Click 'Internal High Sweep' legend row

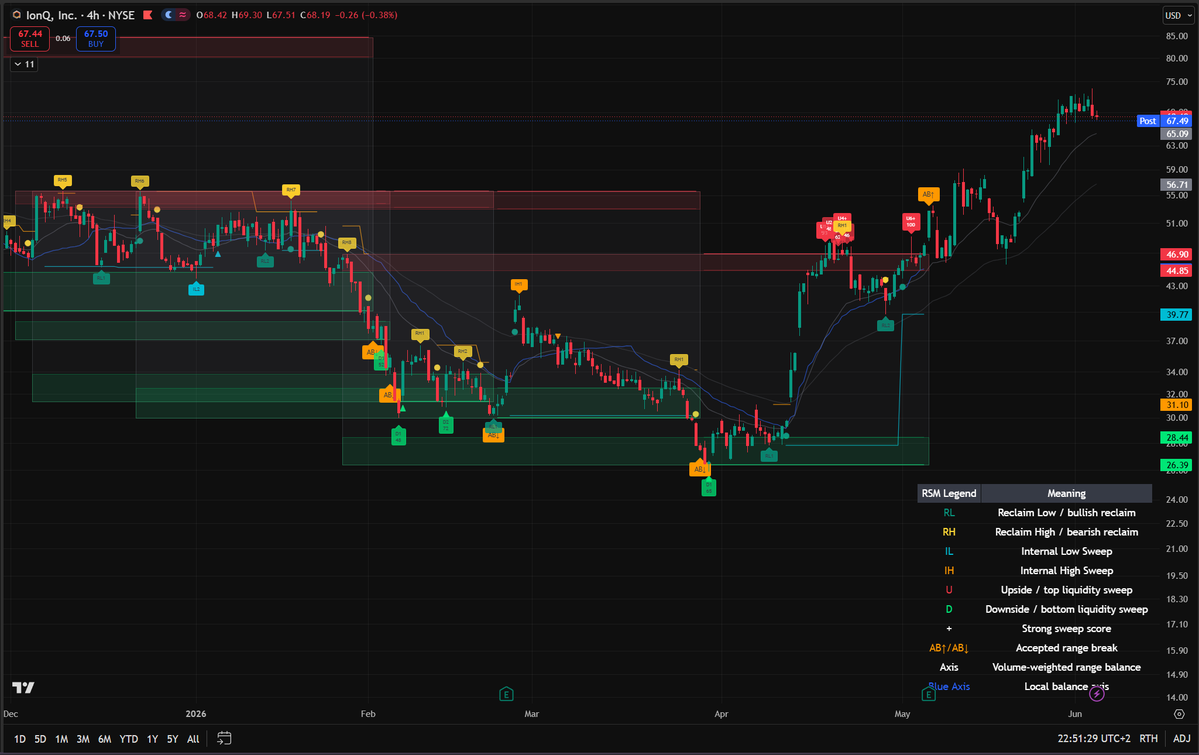tap(1035, 571)
